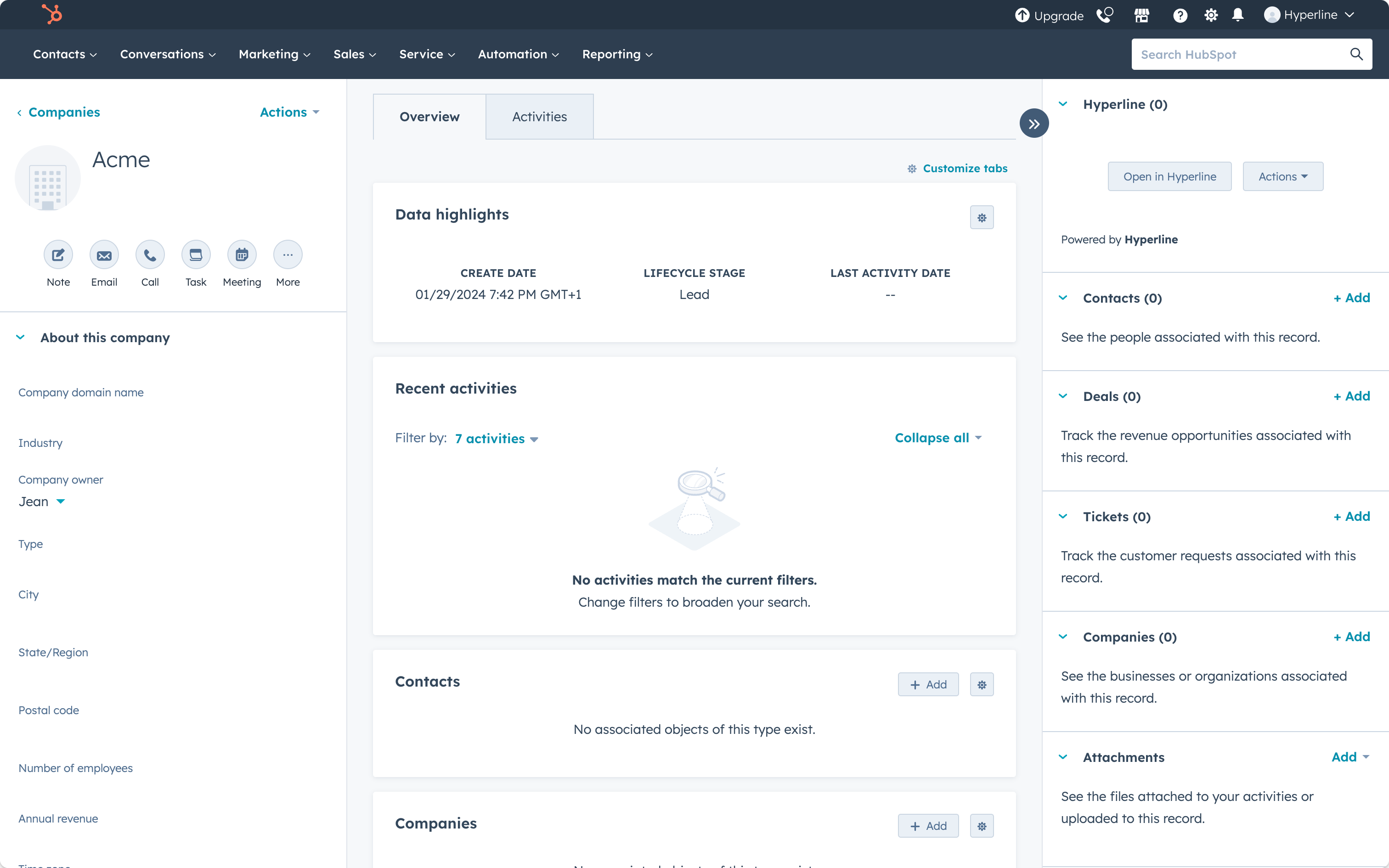This screenshot has height=868, width=1389.
Task: Open the Automation navigation menu
Action: coord(518,54)
